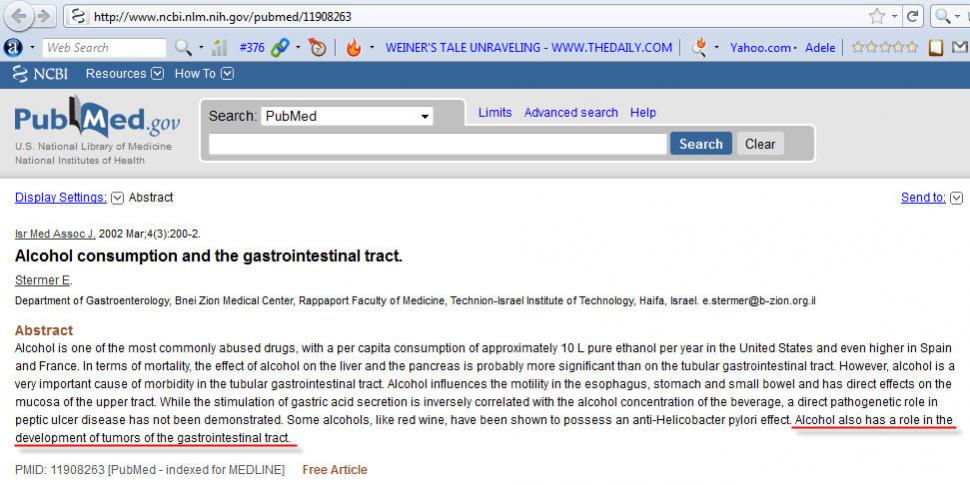Reload the page with refresh icon
Viewport: 970px width, 485px height.
pyautogui.click(x=912, y=16)
